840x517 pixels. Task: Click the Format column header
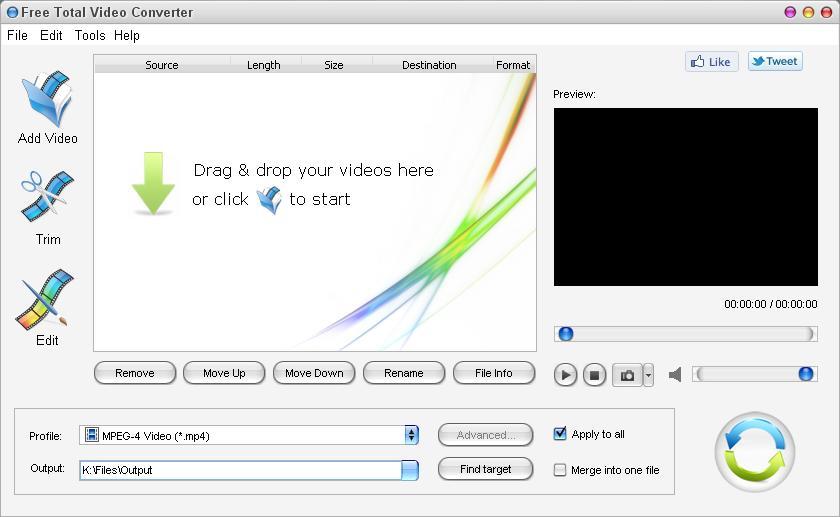(513, 65)
